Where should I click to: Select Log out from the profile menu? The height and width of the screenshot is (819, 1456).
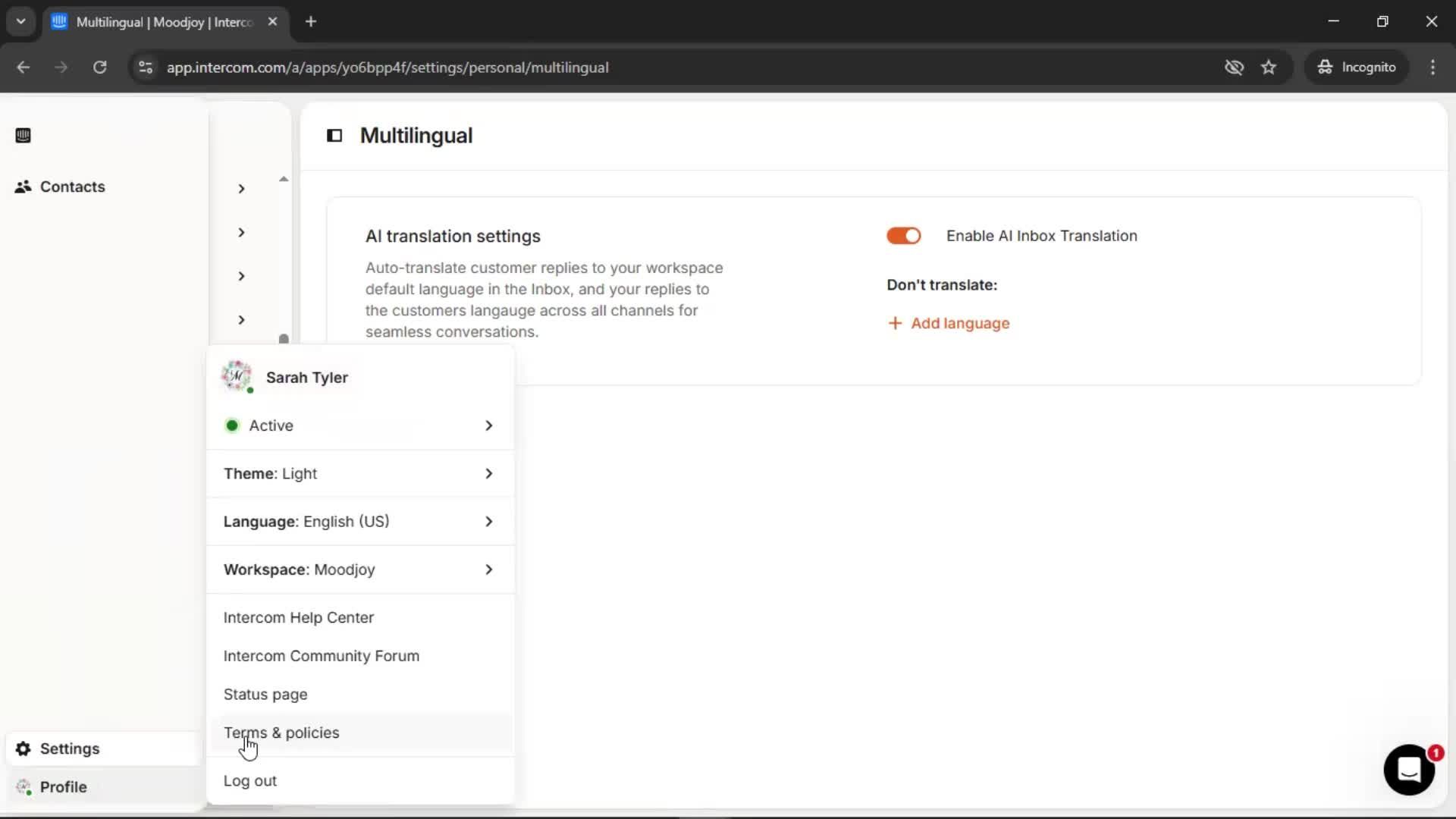click(360, 781)
